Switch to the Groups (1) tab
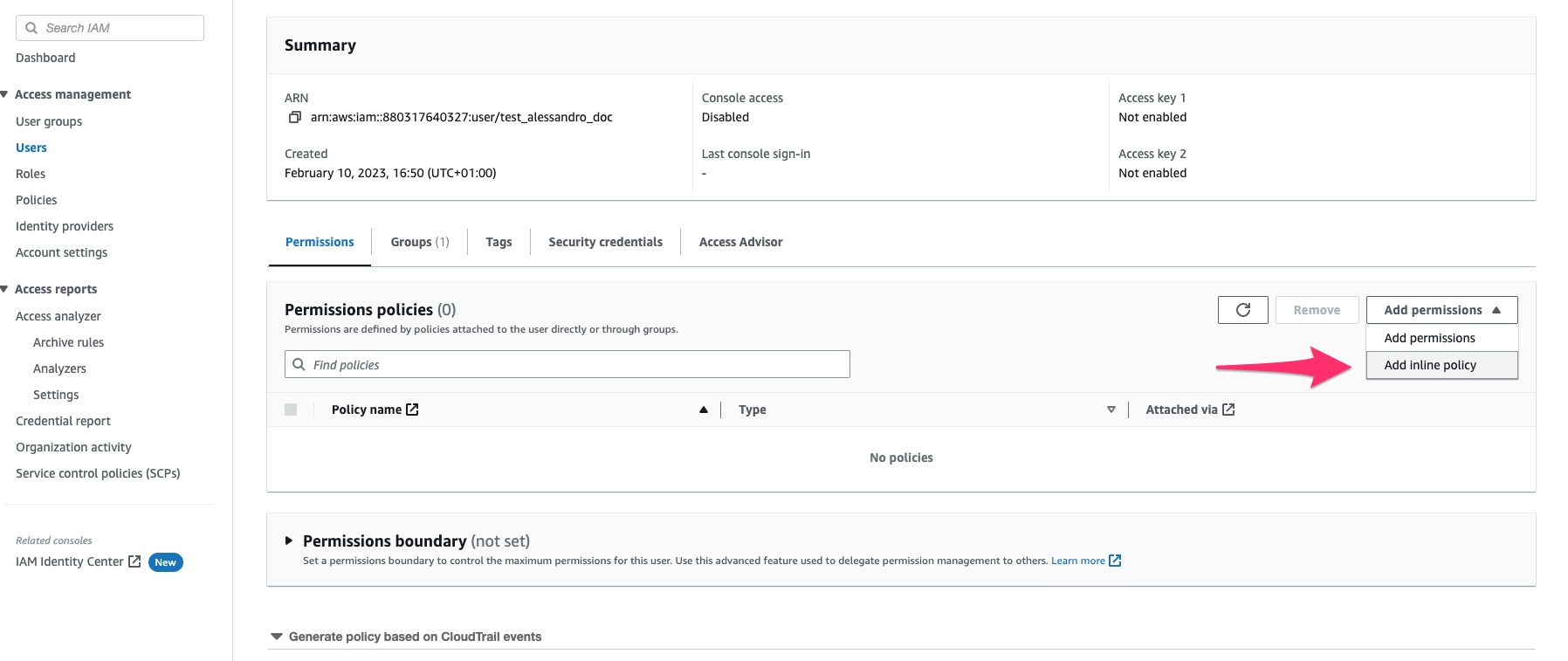1568x661 pixels. pyautogui.click(x=420, y=242)
